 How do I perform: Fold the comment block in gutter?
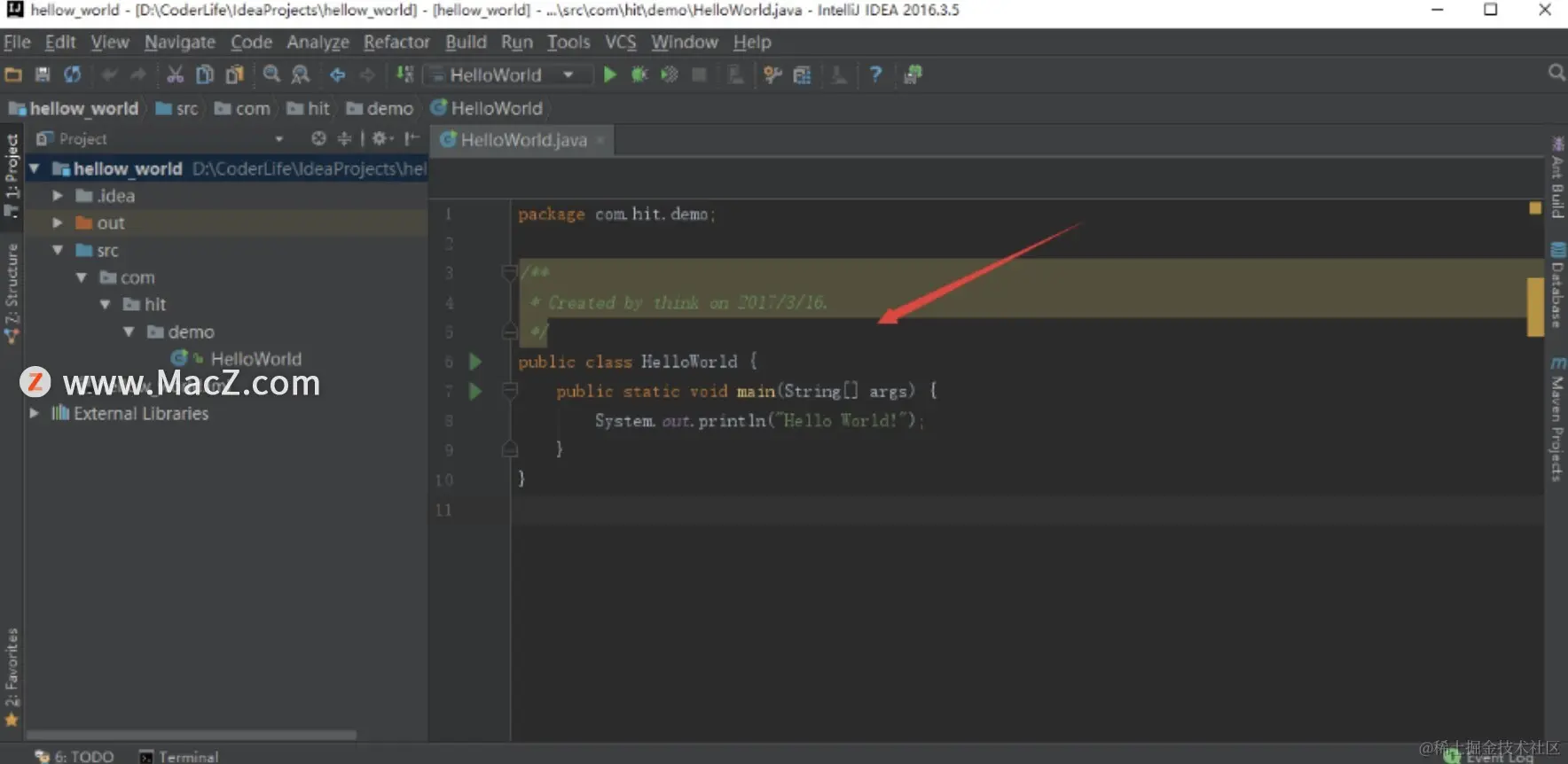pos(509,272)
